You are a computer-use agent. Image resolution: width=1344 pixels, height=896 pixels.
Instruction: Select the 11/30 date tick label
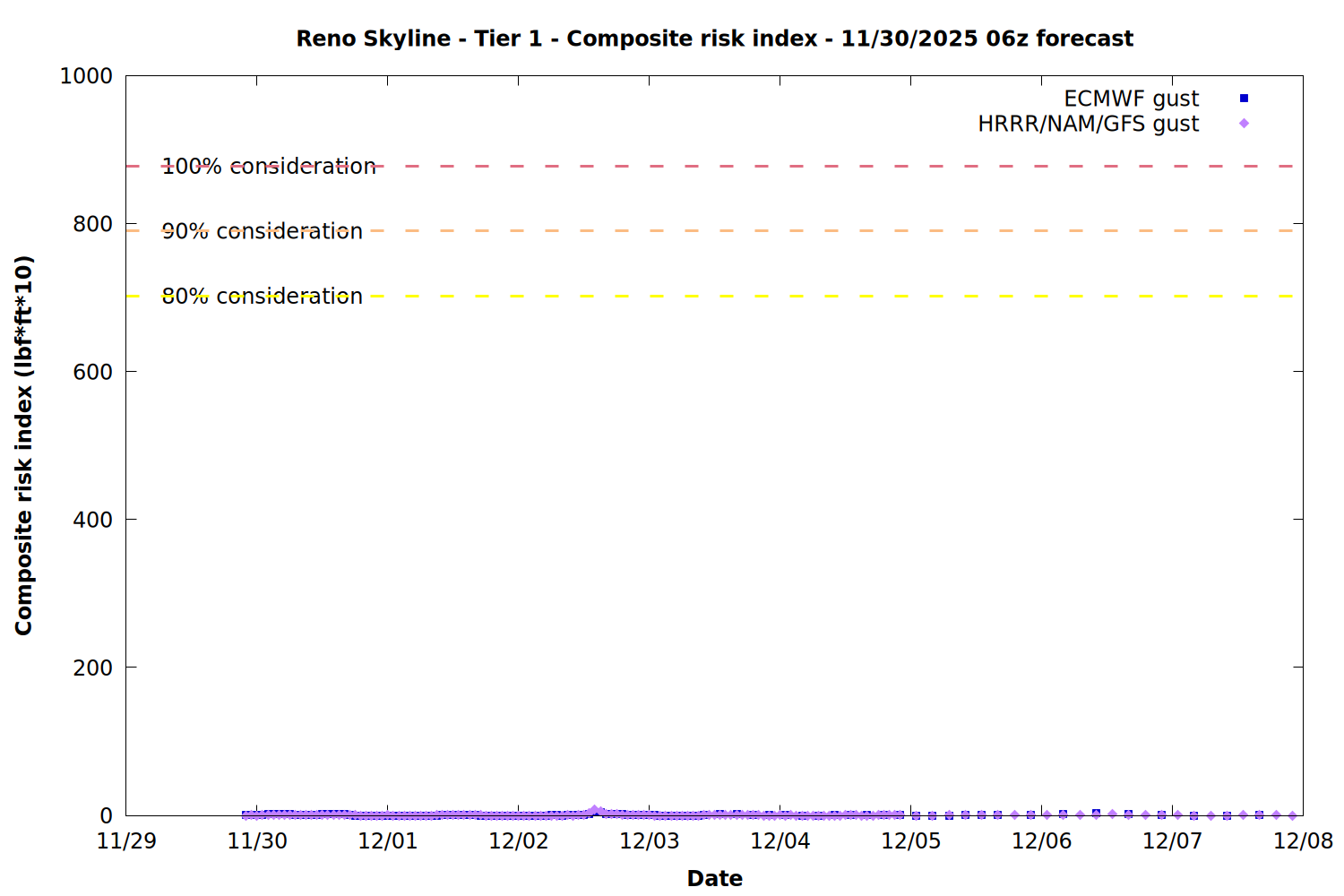(x=257, y=841)
